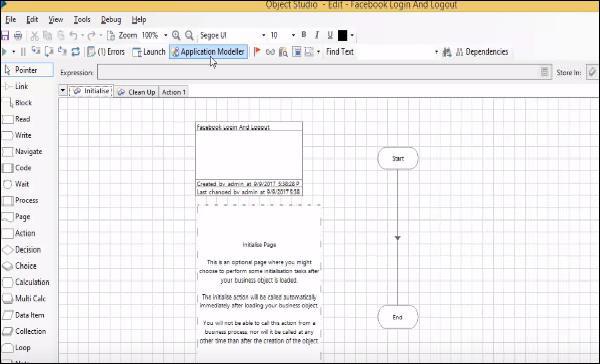Open the Tools menu

tap(82, 20)
